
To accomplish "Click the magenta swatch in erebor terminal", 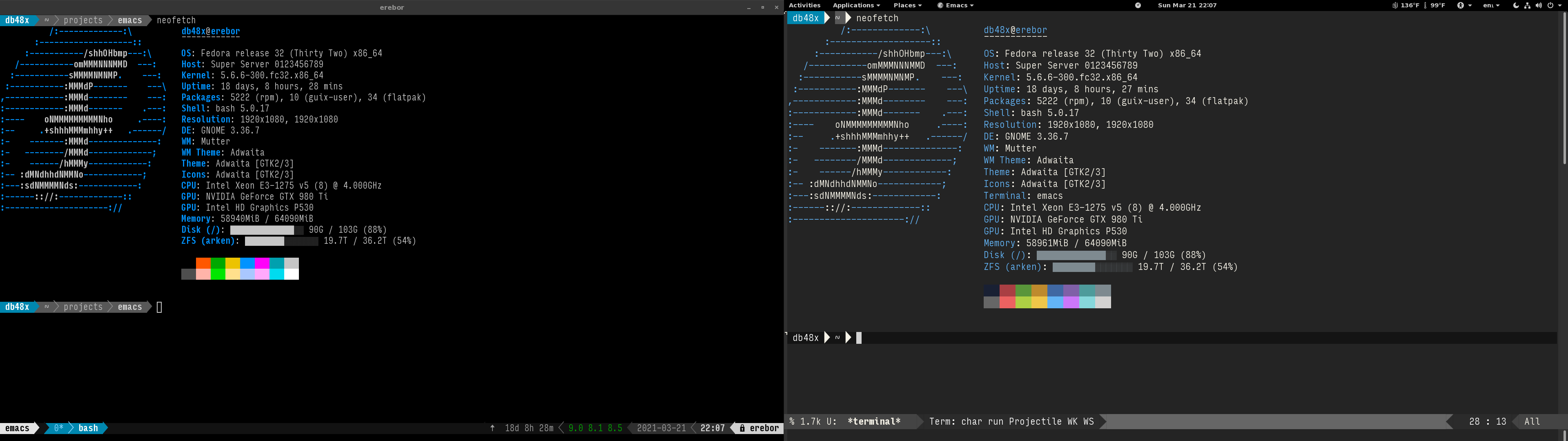I will coord(262,263).
